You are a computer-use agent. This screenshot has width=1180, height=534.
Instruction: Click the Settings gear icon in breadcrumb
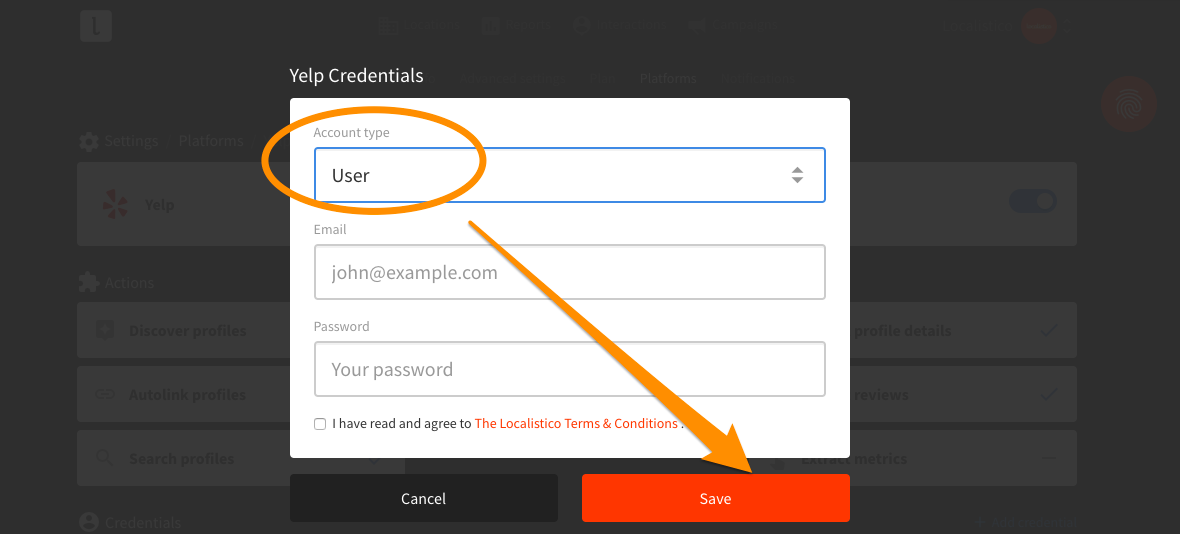click(89, 141)
